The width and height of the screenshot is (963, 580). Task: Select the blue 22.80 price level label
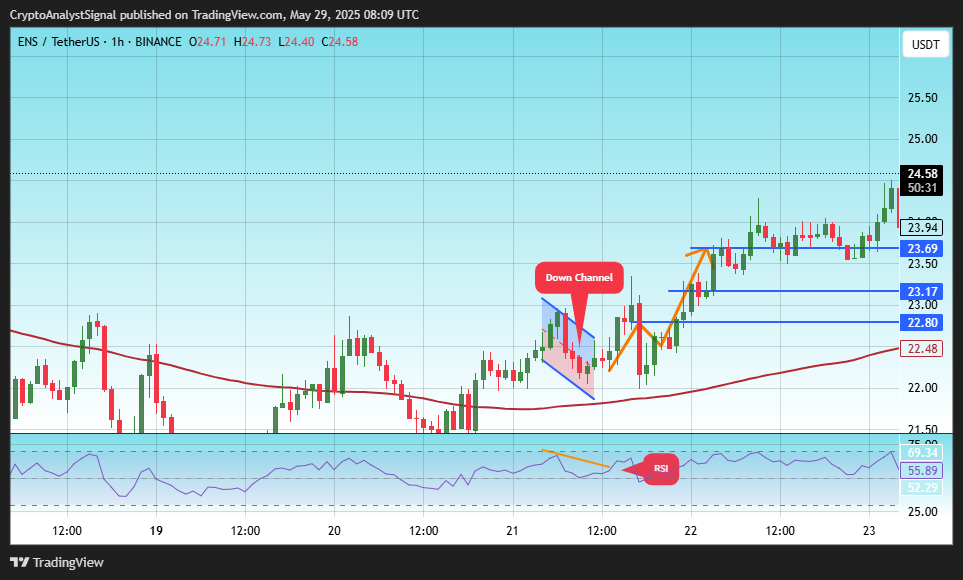[x=922, y=323]
